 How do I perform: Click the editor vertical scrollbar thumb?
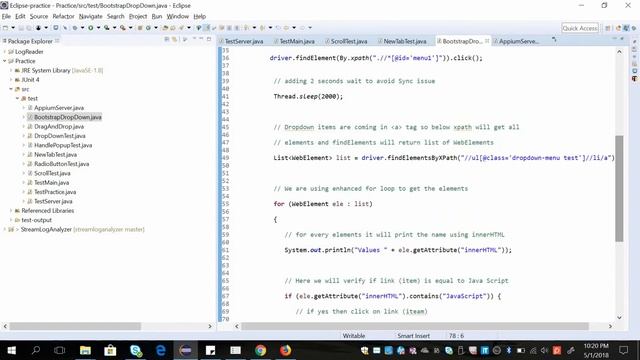tap(619, 188)
